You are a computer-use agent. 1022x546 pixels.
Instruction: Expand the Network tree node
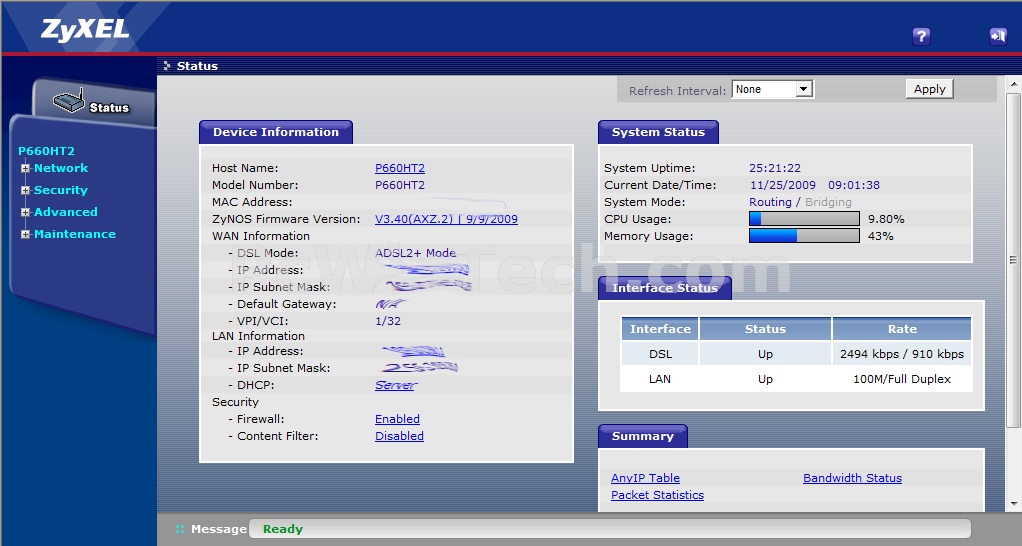coord(25,168)
